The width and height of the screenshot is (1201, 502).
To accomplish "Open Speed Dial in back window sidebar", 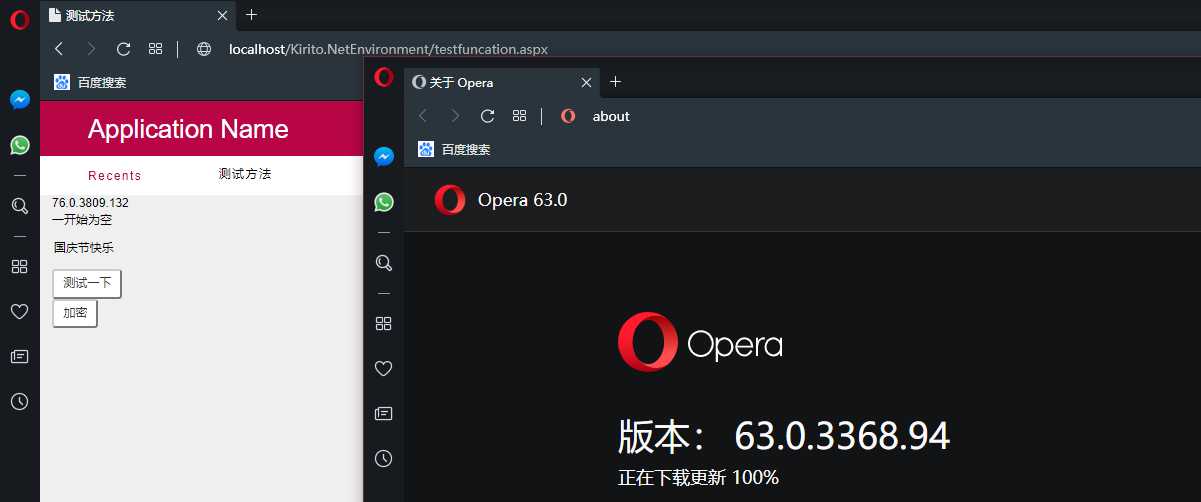I will point(19,266).
